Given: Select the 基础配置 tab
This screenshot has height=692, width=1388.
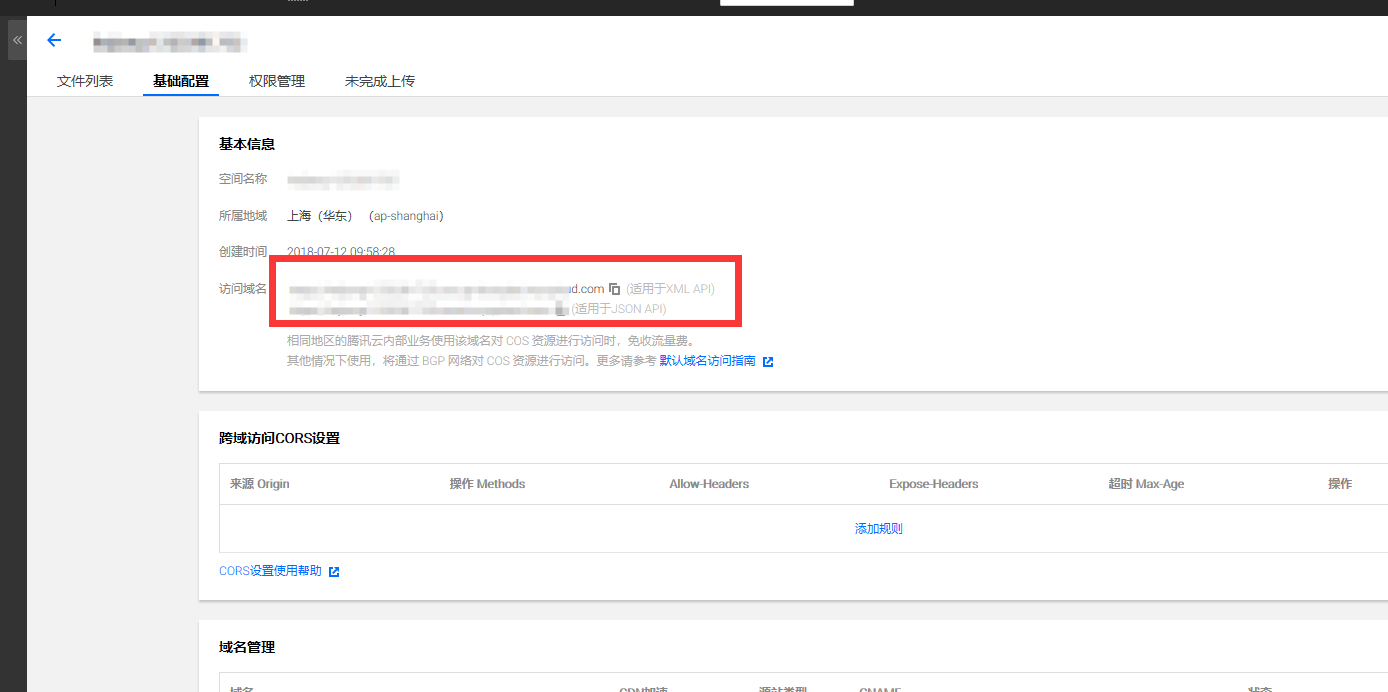Looking at the screenshot, I should [181, 81].
